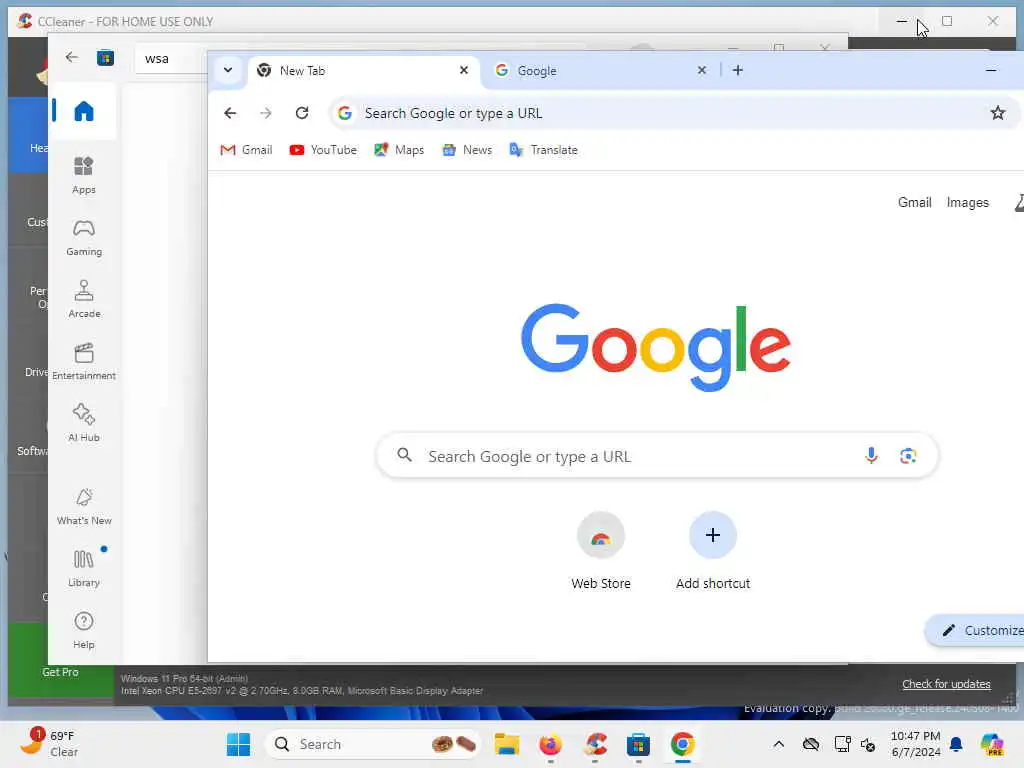The height and width of the screenshot is (768, 1024).
Task: Open Apps section in Microsoft Store
Action: pos(84,176)
